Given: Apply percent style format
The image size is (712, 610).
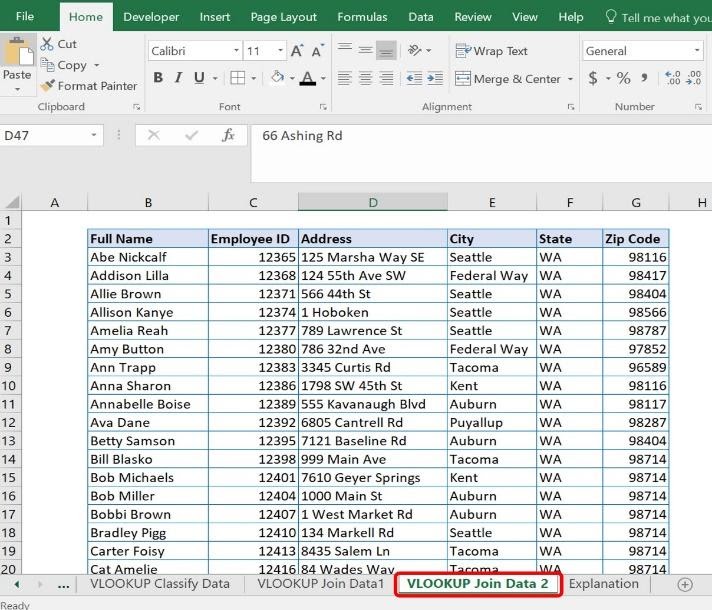Looking at the screenshot, I should [x=623, y=78].
